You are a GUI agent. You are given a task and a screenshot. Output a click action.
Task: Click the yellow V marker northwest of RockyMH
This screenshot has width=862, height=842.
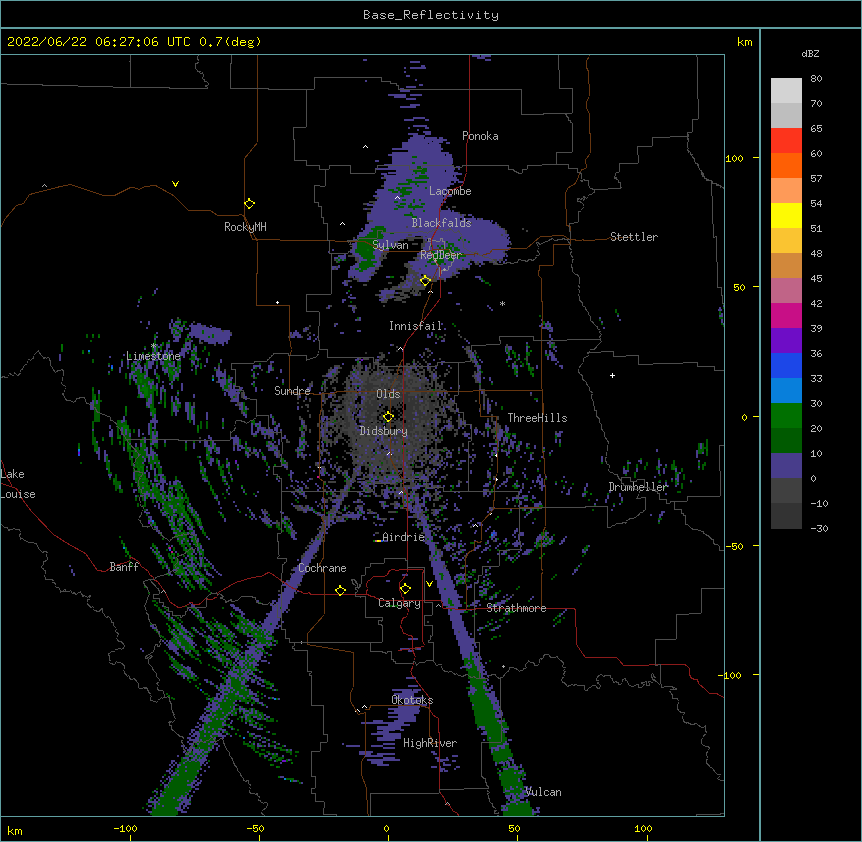tap(175, 184)
